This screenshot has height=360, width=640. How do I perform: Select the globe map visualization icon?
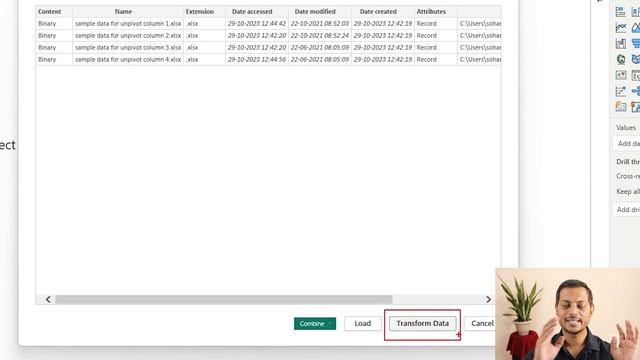[620, 60]
